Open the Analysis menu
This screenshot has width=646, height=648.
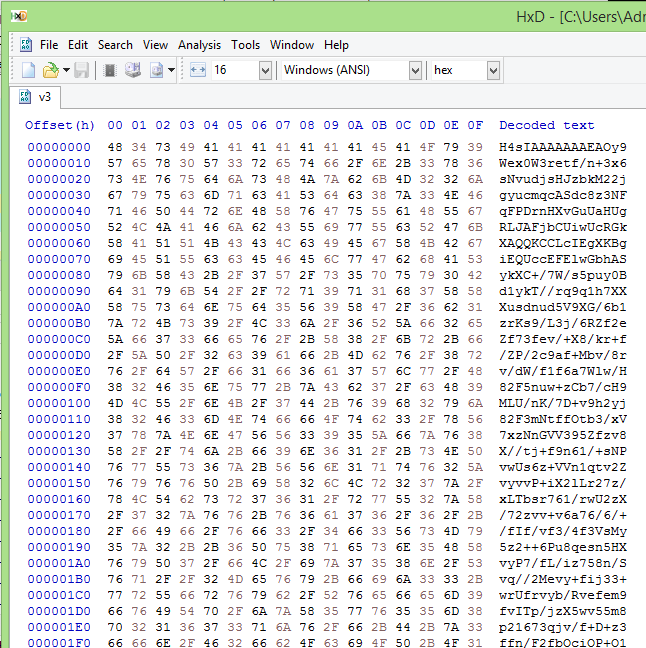coord(200,45)
